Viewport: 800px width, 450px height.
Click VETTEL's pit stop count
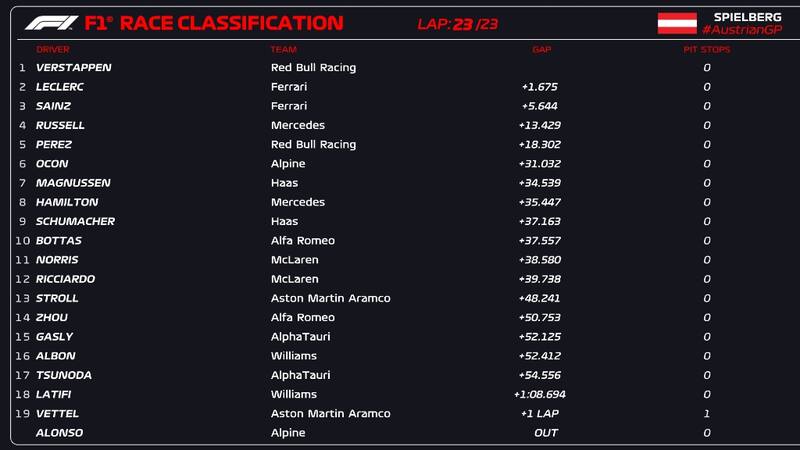click(x=706, y=414)
